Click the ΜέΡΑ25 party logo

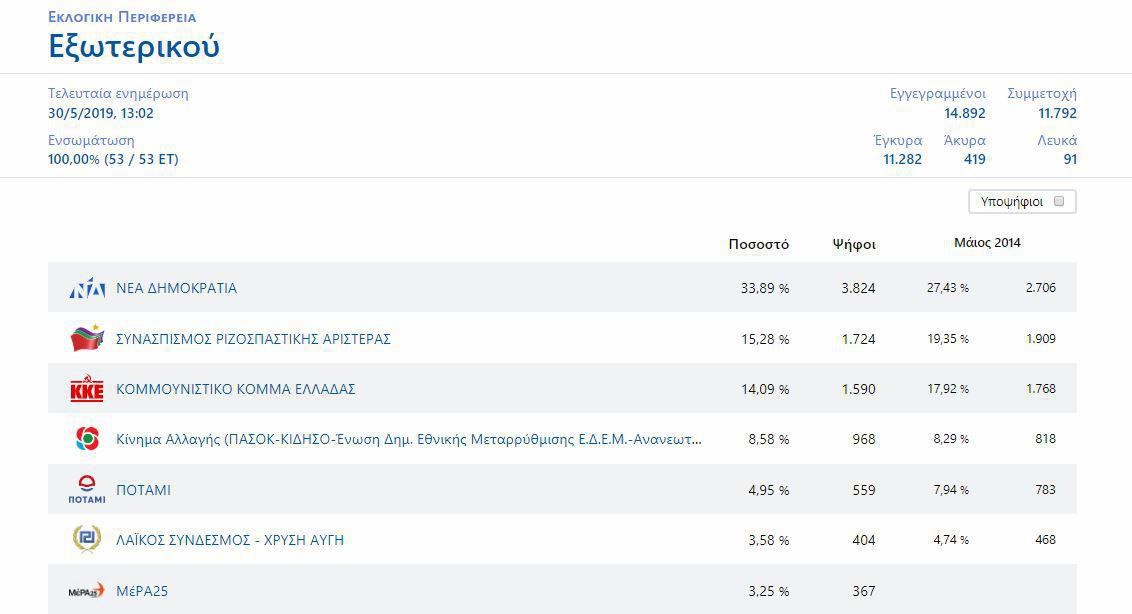point(87,591)
